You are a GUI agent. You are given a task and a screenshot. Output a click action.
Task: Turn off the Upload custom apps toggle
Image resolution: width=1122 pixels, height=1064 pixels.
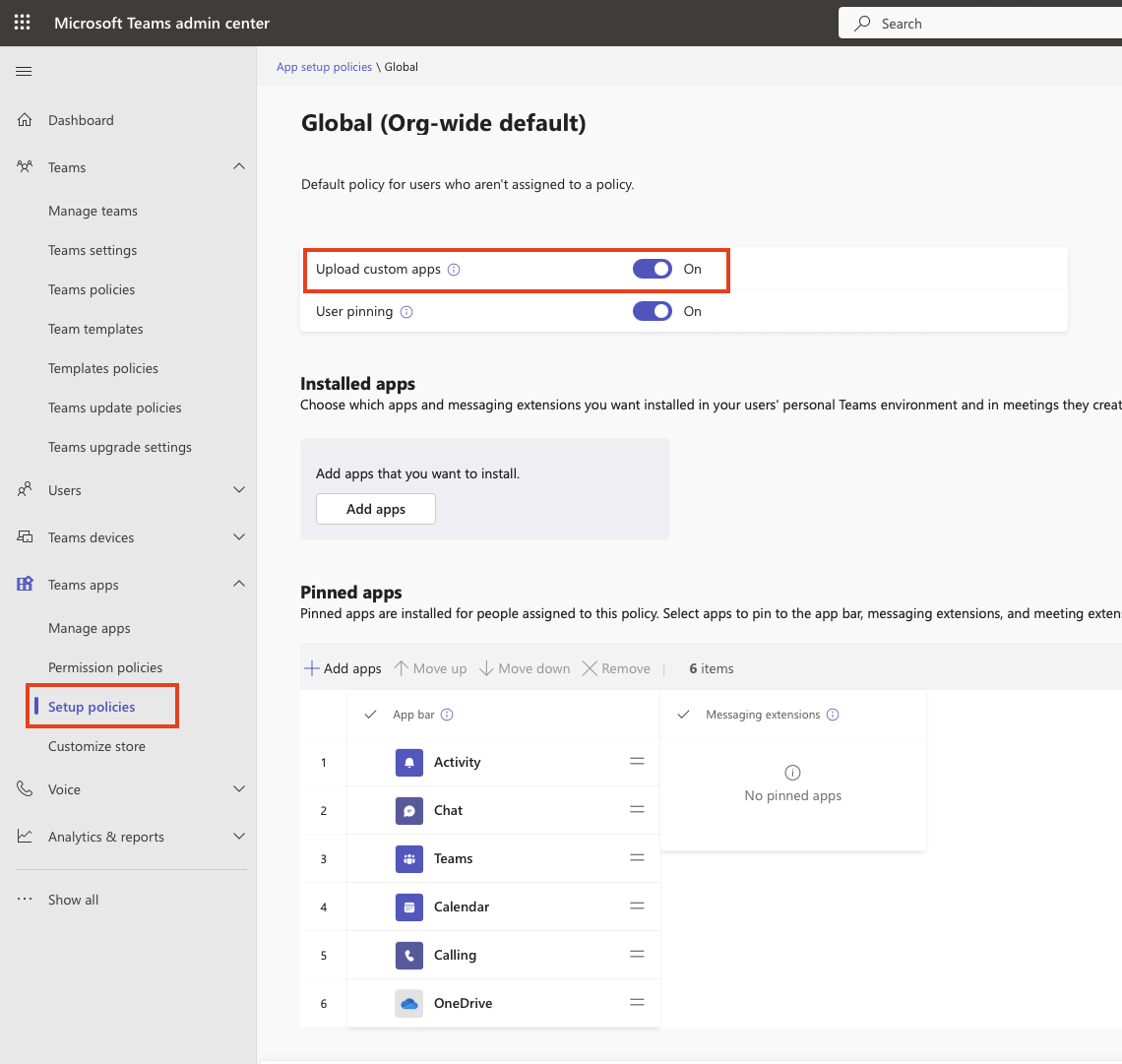[x=652, y=269]
